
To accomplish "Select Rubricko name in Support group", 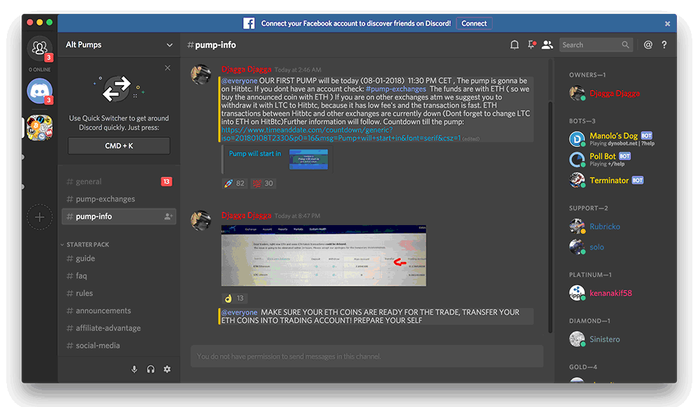I will pos(604,227).
